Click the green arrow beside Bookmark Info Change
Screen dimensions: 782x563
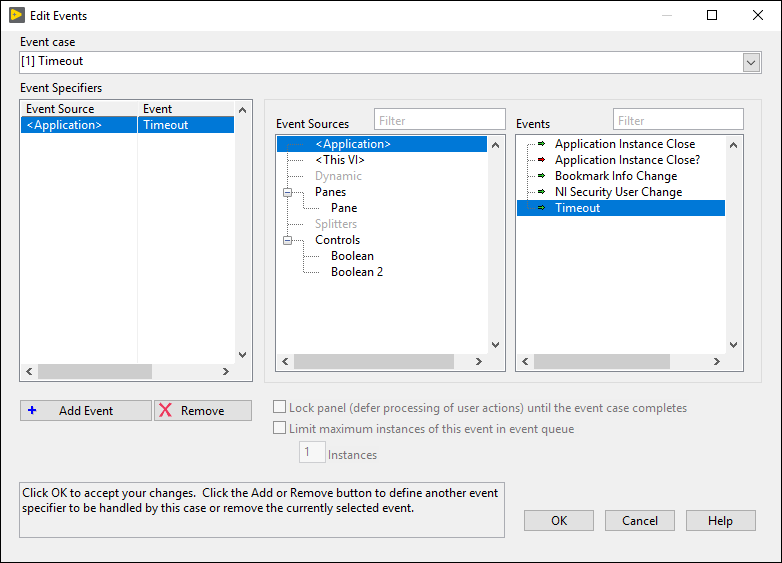point(541,176)
